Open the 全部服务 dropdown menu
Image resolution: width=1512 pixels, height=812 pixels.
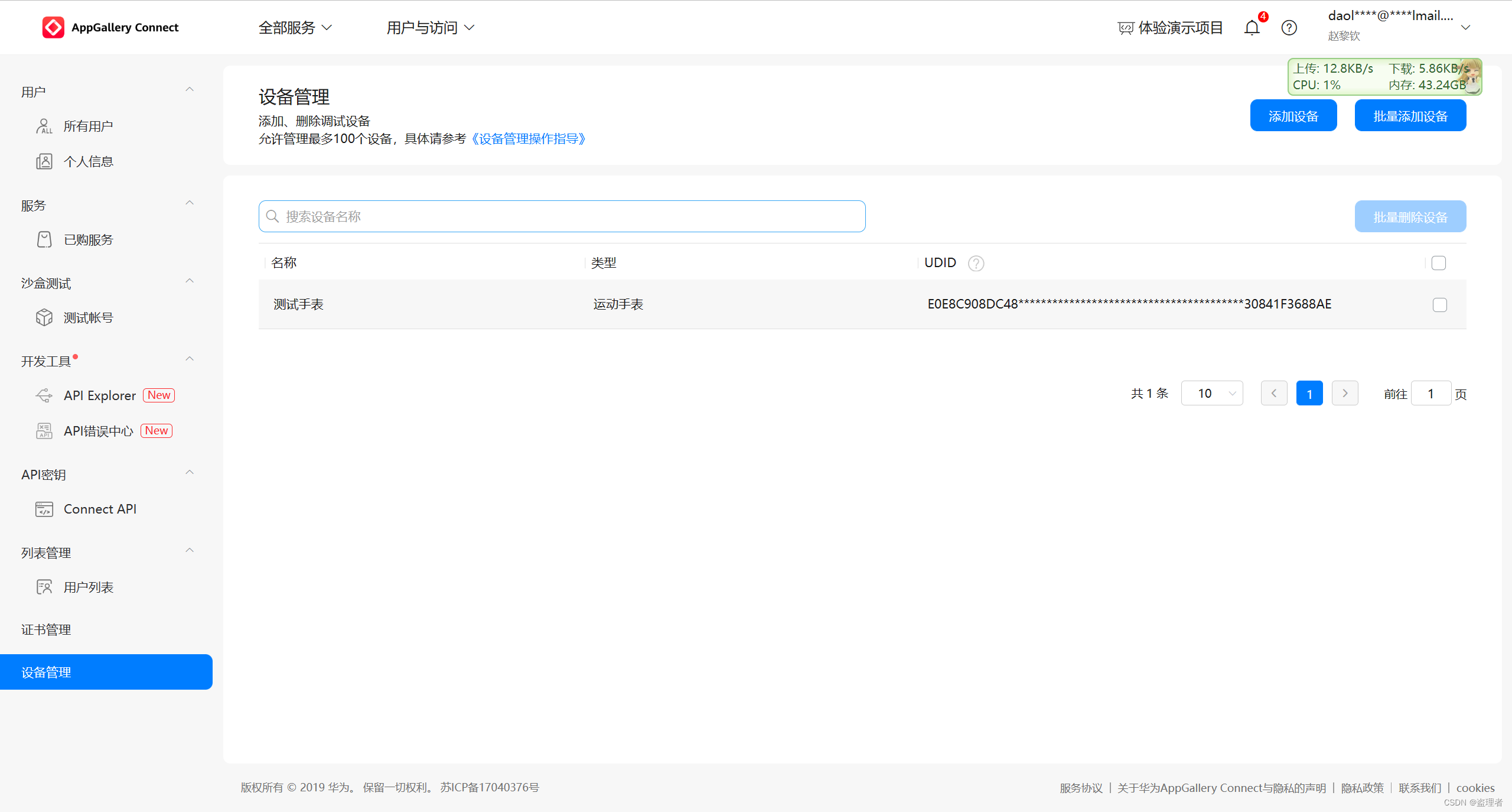coord(295,28)
